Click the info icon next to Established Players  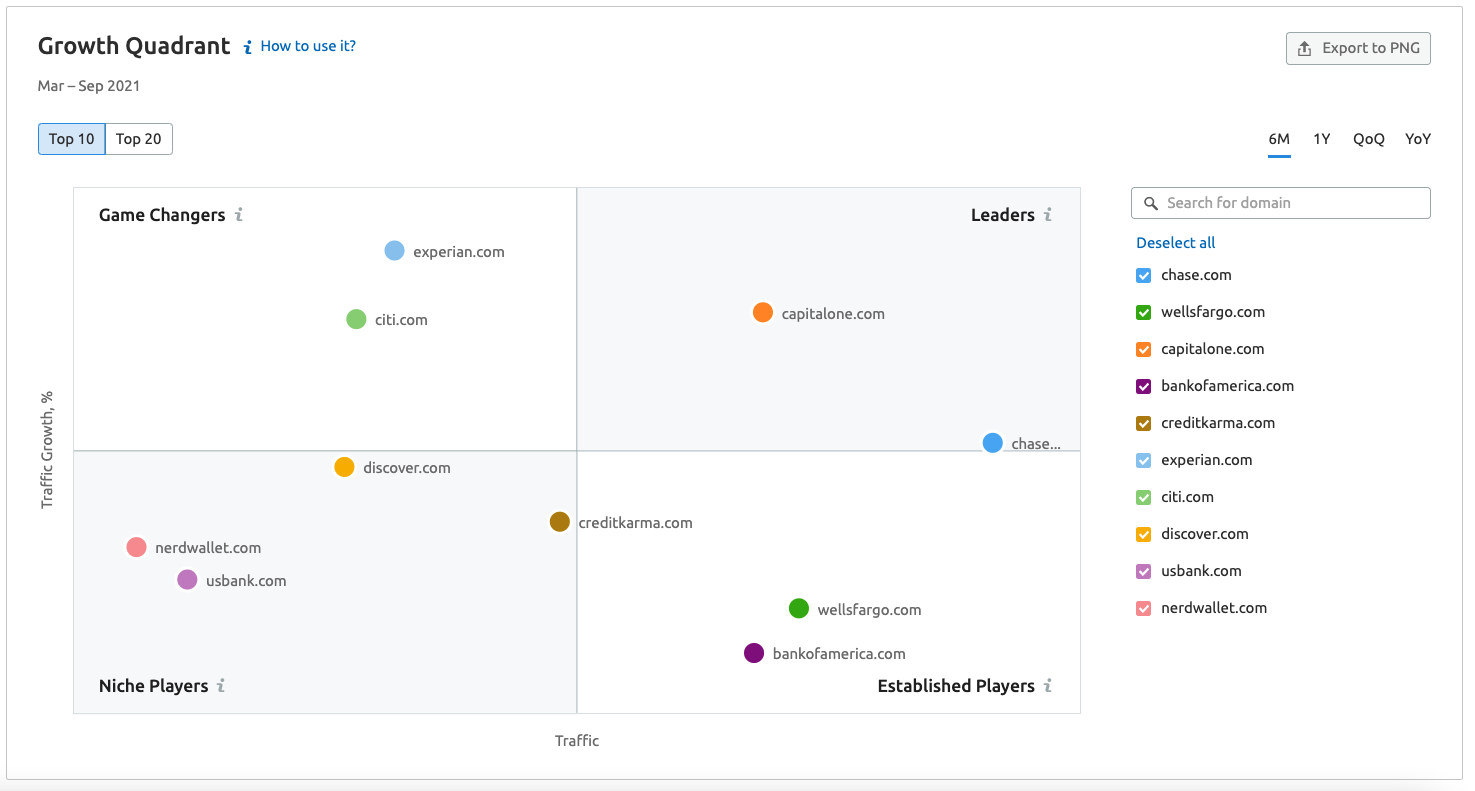click(x=1048, y=685)
